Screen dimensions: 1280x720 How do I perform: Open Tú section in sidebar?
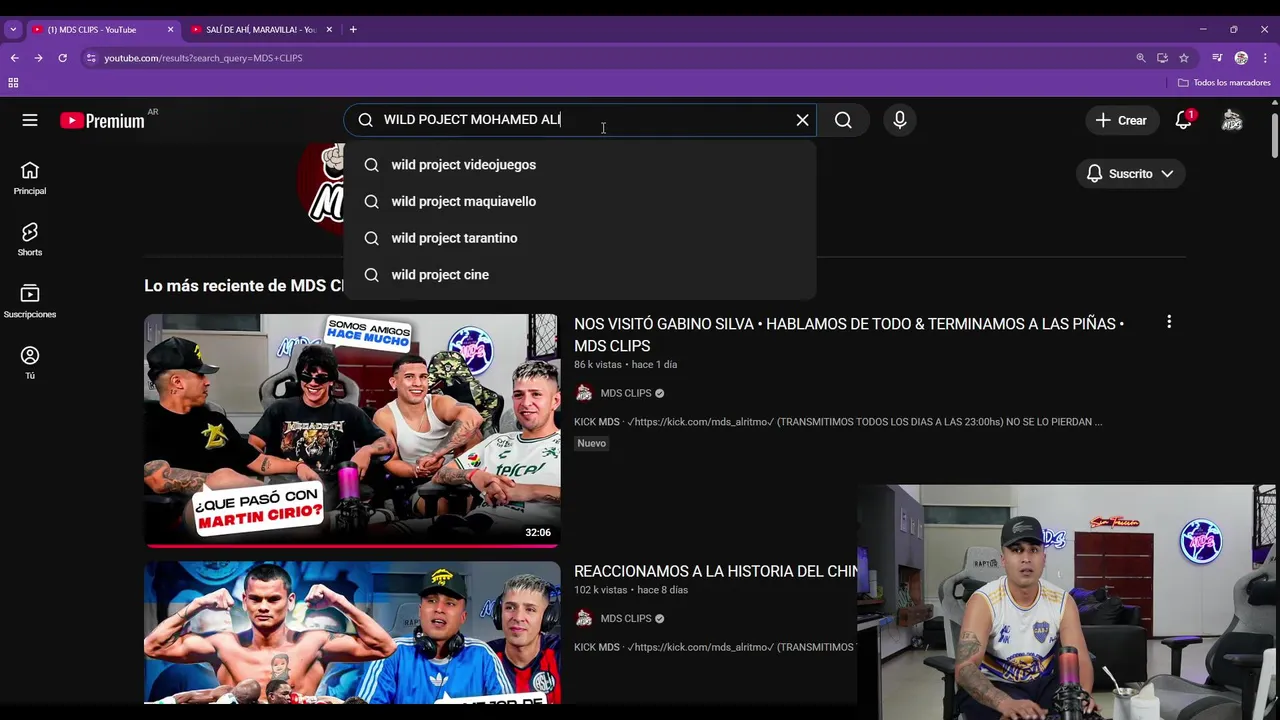click(30, 363)
